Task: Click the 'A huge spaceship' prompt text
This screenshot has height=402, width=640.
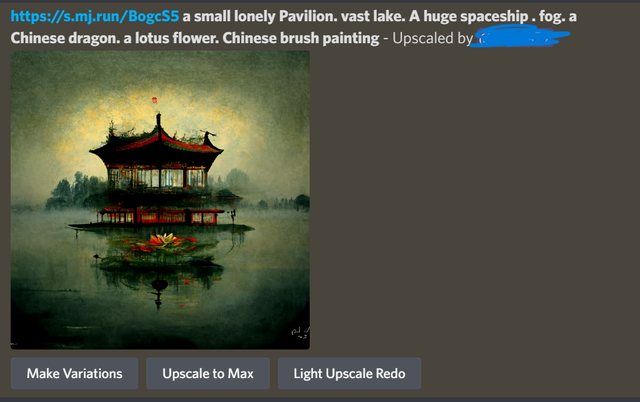Action: pos(469,17)
